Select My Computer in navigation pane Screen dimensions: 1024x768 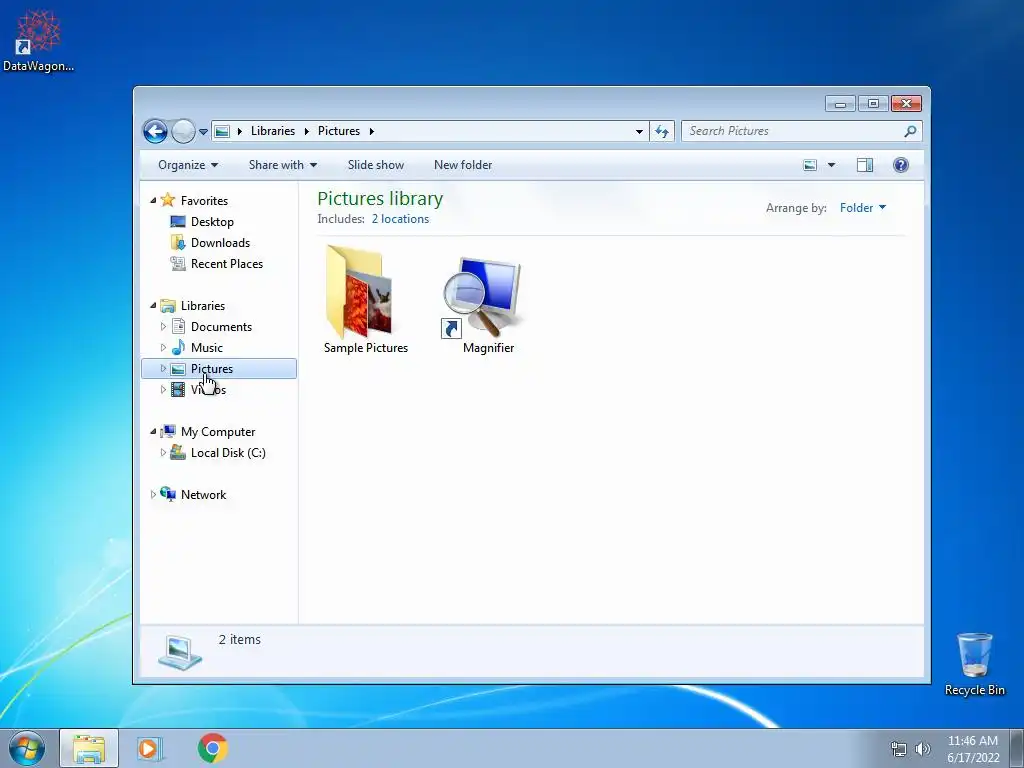(218, 432)
